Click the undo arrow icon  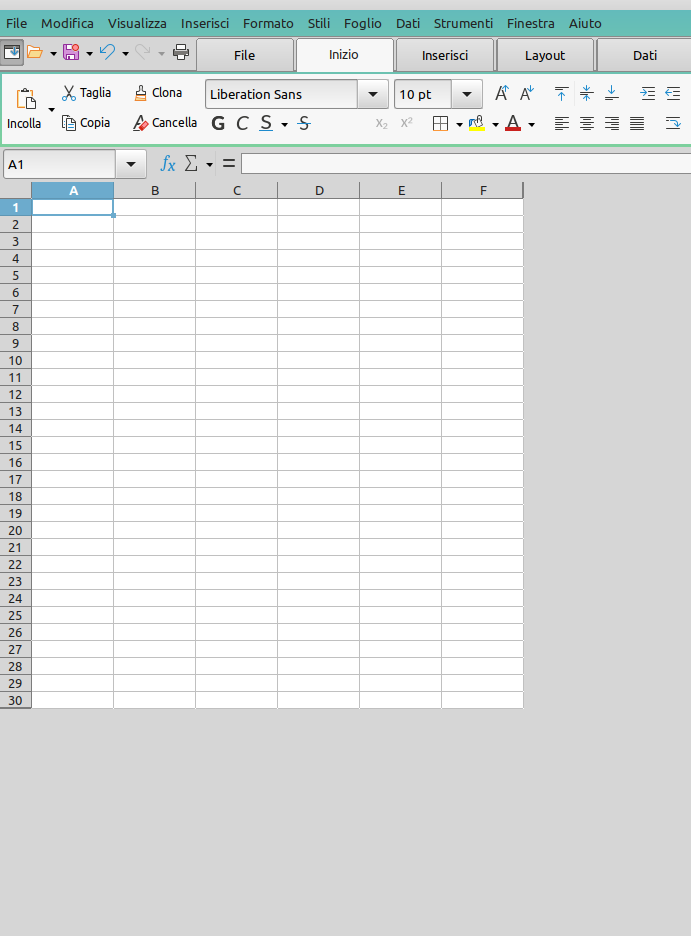tap(107, 53)
